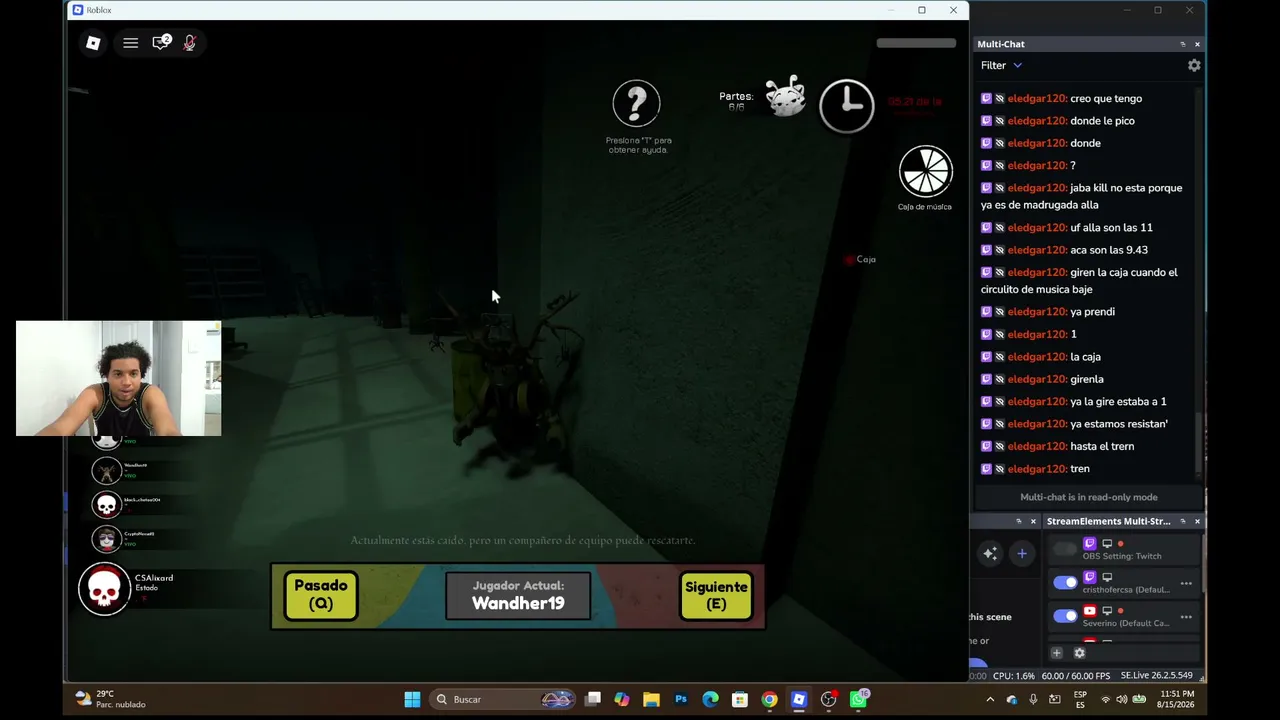Pop out the Multi-Chat dock
This screenshot has width=1280, height=720.
[x=1183, y=44]
